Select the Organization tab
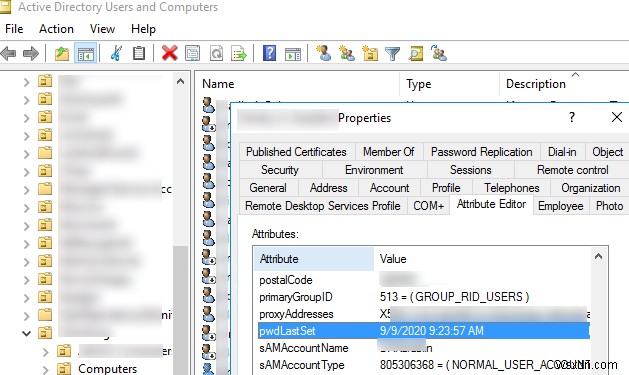Screen dimensions: 629x375 tap(590, 188)
